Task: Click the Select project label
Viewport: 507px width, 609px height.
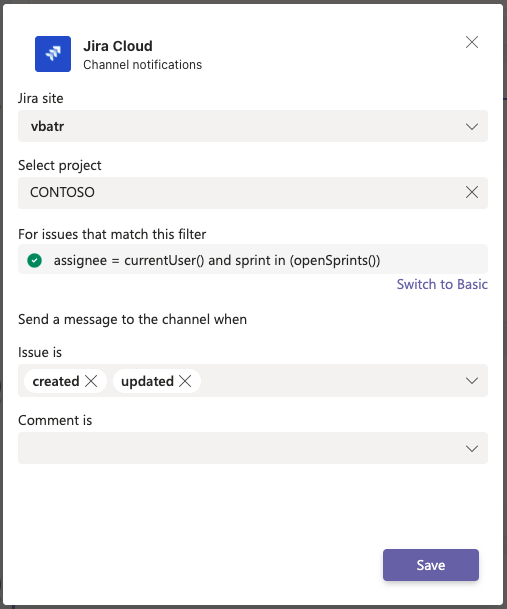Action: 60,165
